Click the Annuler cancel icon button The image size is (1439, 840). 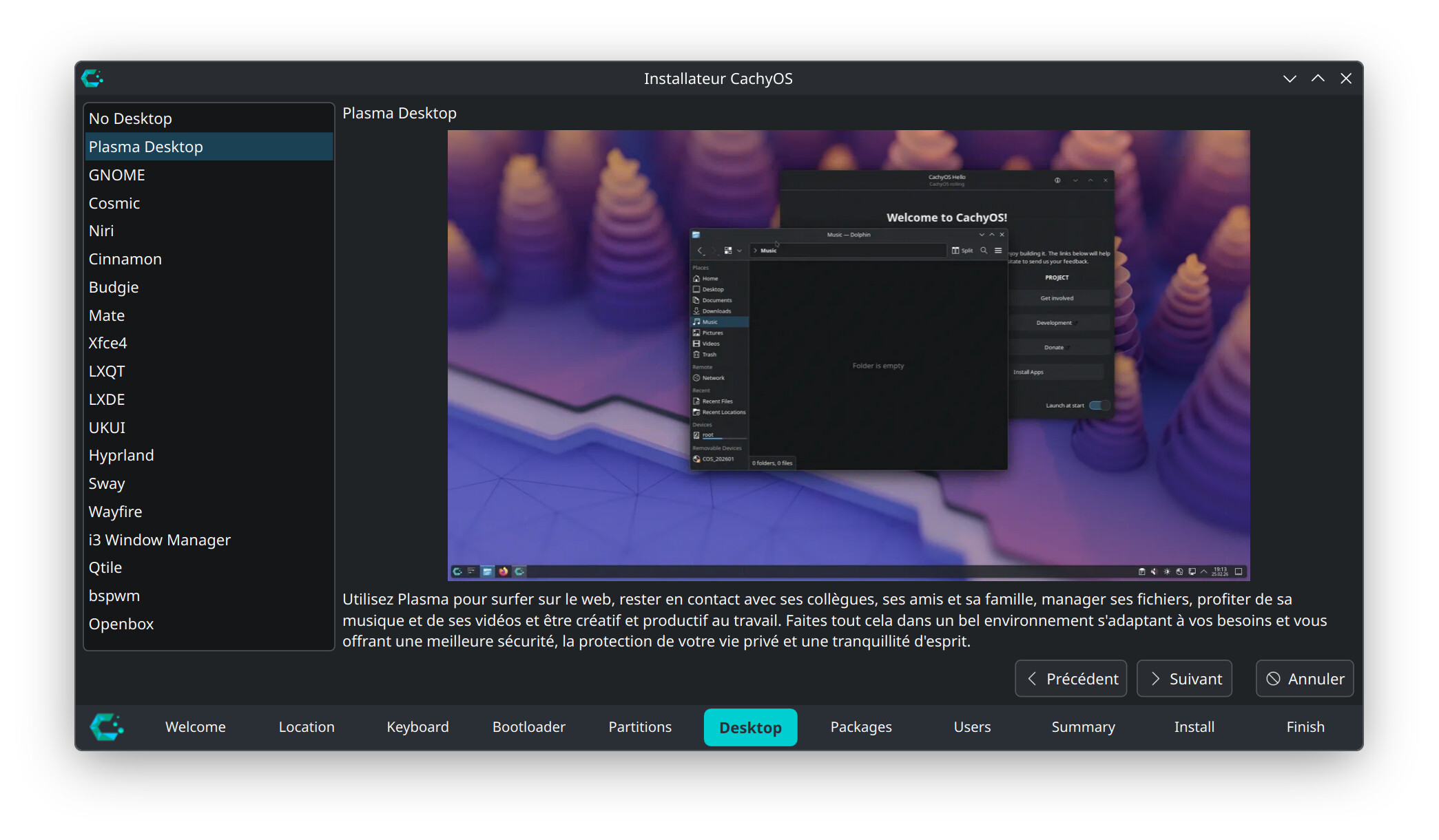[1305, 679]
